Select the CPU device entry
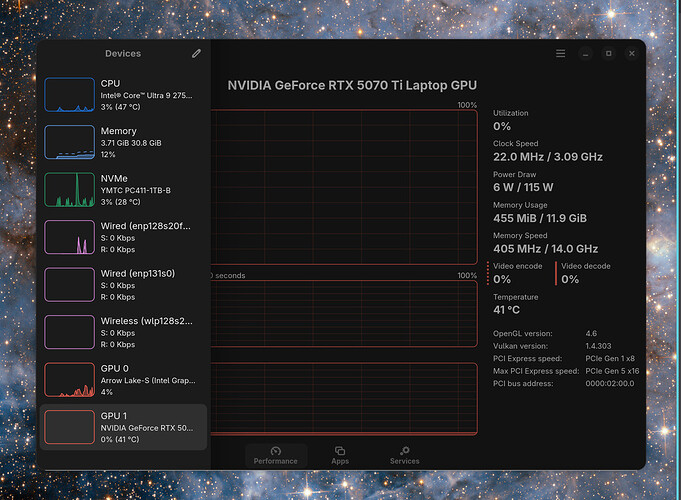The height and width of the screenshot is (500, 681). pyautogui.click(x=123, y=95)
